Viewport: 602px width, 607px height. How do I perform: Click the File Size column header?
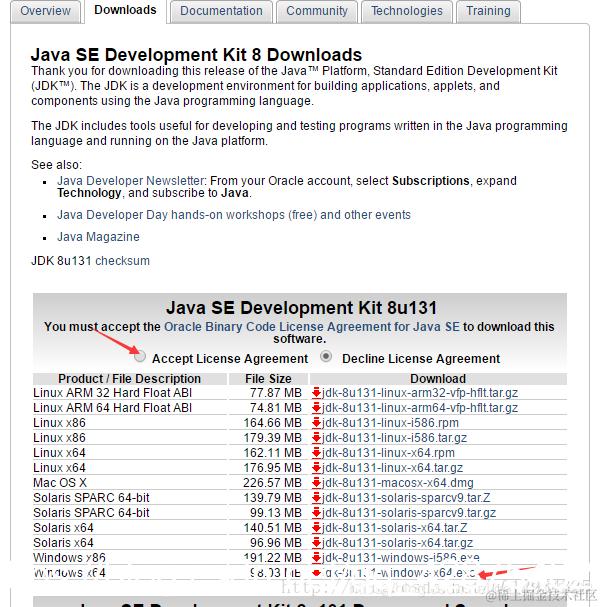coord(268,379)
